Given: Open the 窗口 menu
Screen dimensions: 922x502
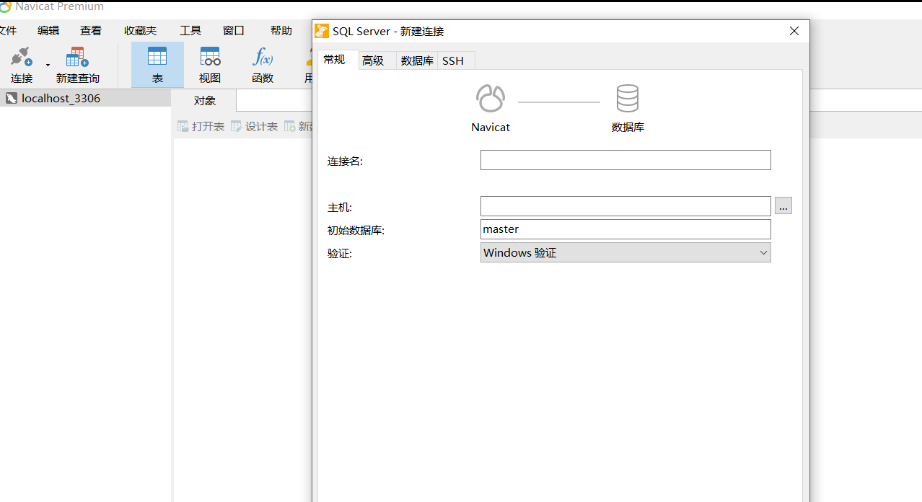Looking at the screenshot, I should tap(233, 31).
